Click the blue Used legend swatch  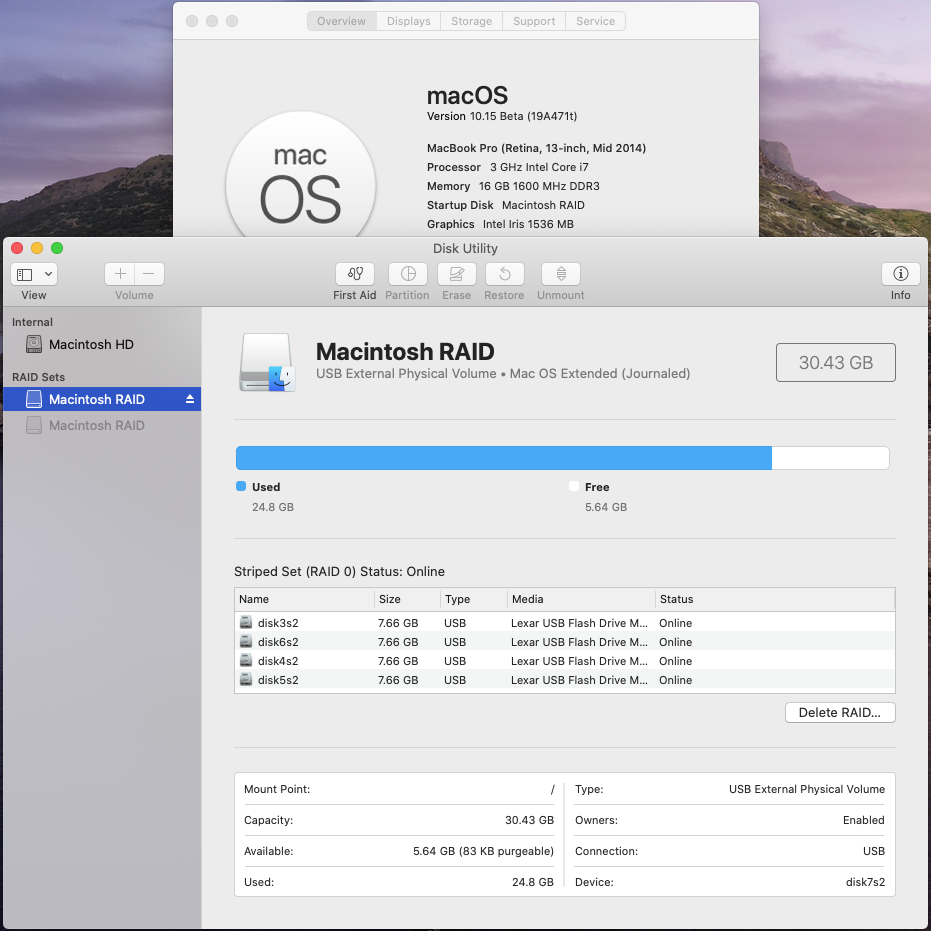click(x=241, y=486)
